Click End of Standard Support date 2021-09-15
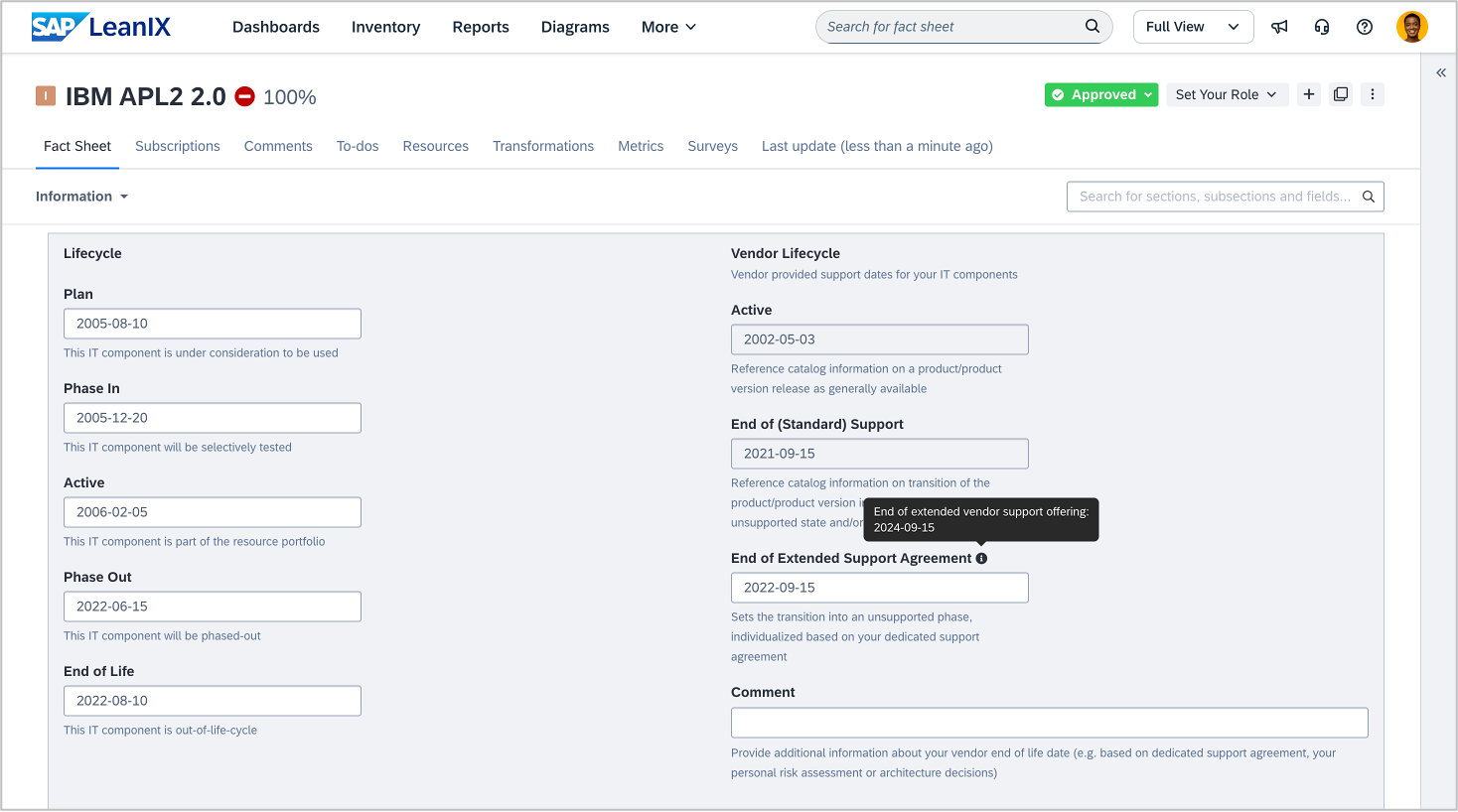Viewport: 1458px width, 812px height. click(x=880, y=454)
